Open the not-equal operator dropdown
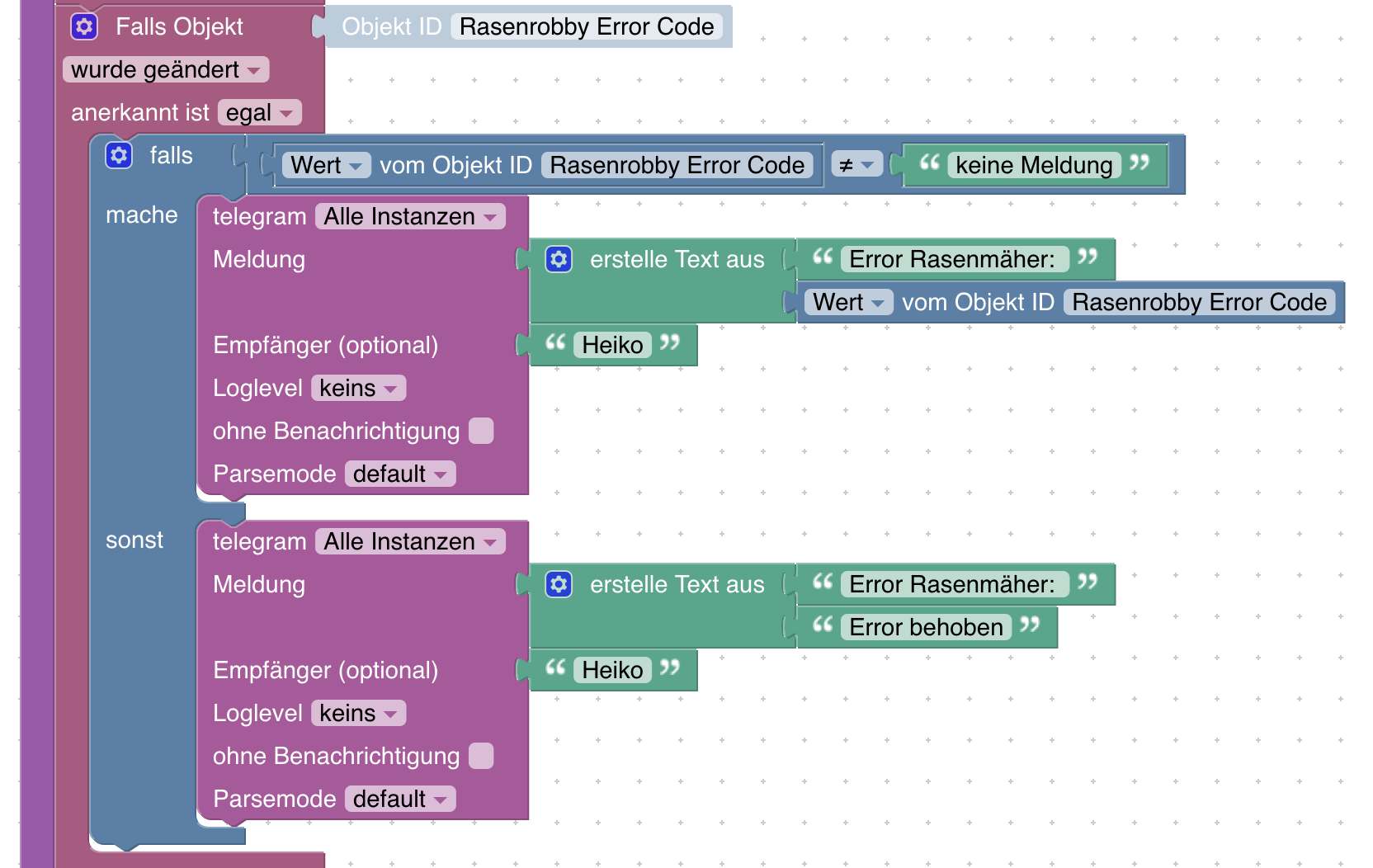The height and width of the screenshot is (868, 1373). pyautogui.click(x=856, y=165)
